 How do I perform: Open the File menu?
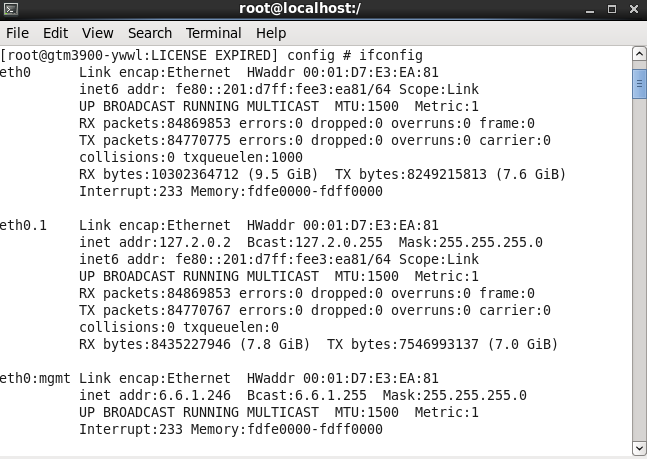click(17, 33)
